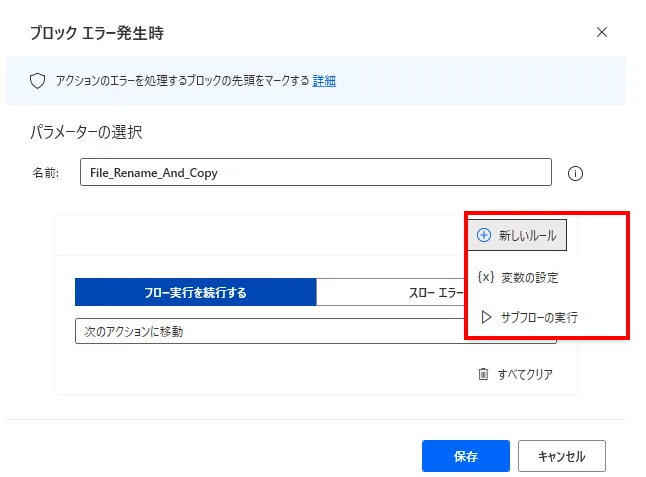The width and height of the screenshot is (646, 477).
Task: Choose 変数の設定 from the rule menu
Action: 528,277
